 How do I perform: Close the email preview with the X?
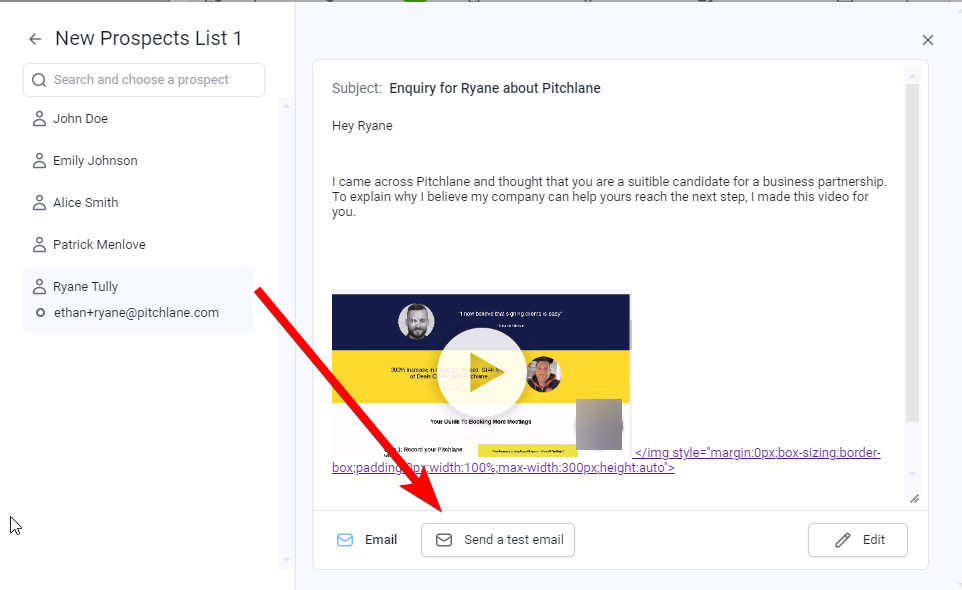click(928, 40)
